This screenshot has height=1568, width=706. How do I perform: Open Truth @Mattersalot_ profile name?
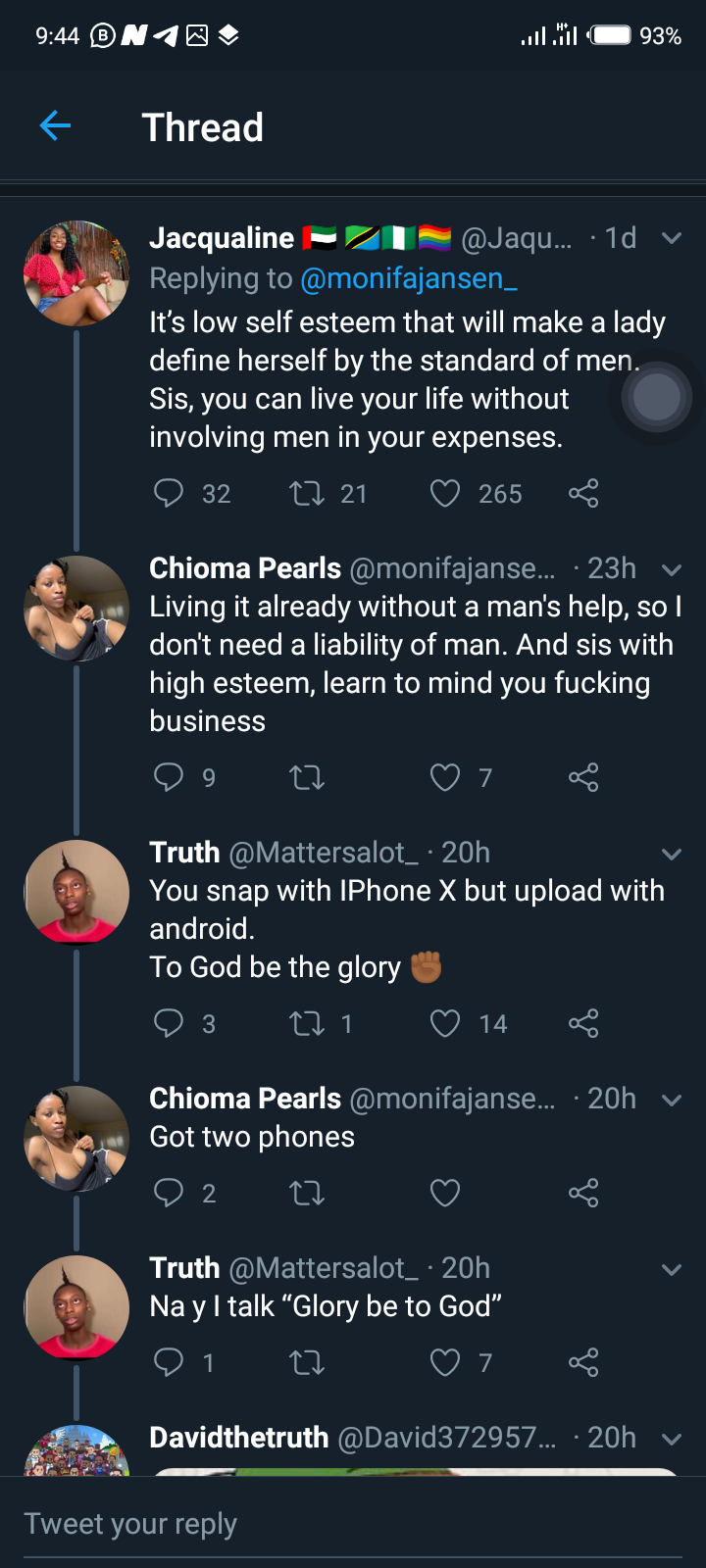[184, 852]
